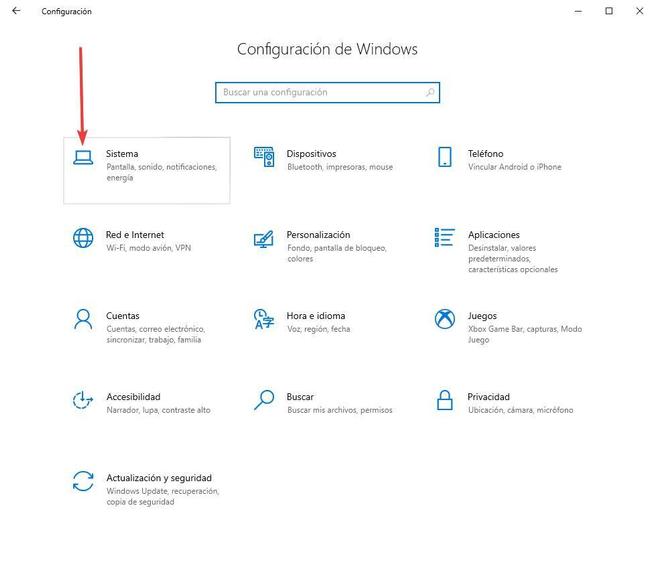The image size is (655, 566).
Task: Minimize the Configuración window
Action: (x=578, y=11)
